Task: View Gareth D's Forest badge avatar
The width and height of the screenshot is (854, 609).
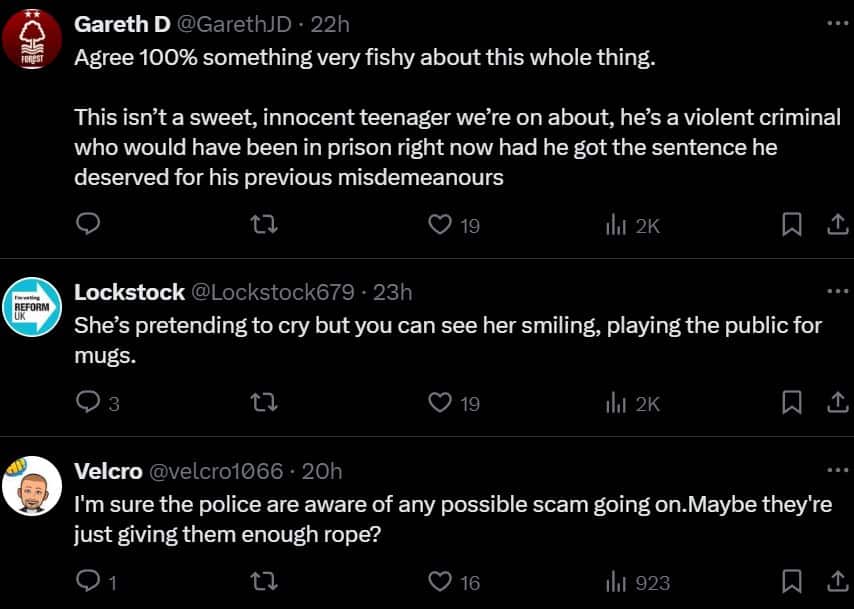Action: [32, 39]
